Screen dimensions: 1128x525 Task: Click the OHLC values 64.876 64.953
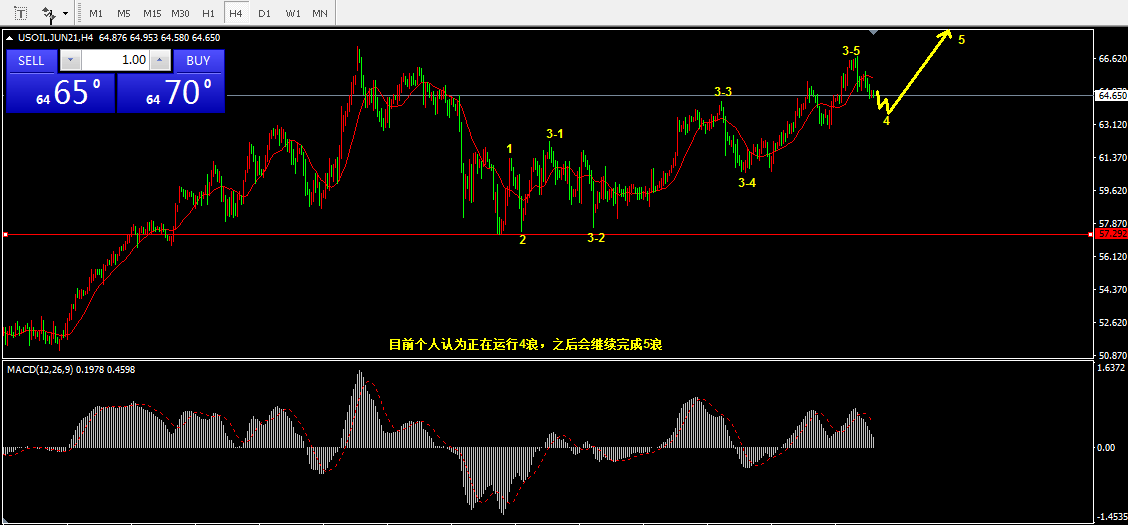tap(129, 38)
